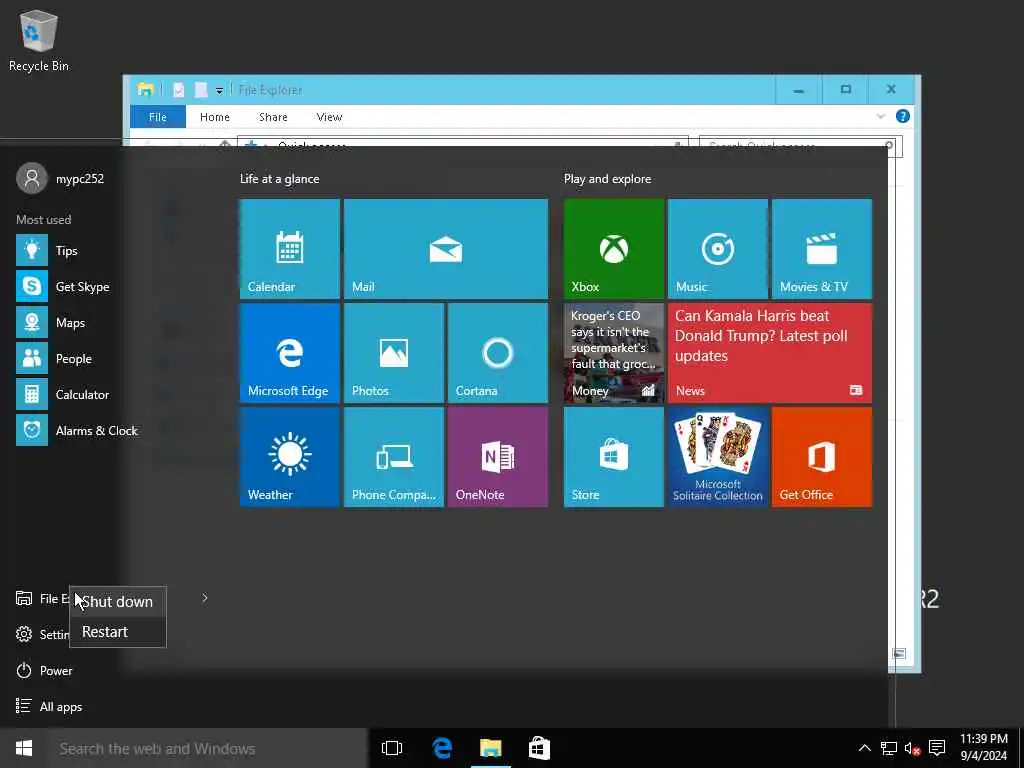Open Microsoft Solitaire Collection tile
This screenshot has height=768, width=1024.
click(x=717, y=457)
